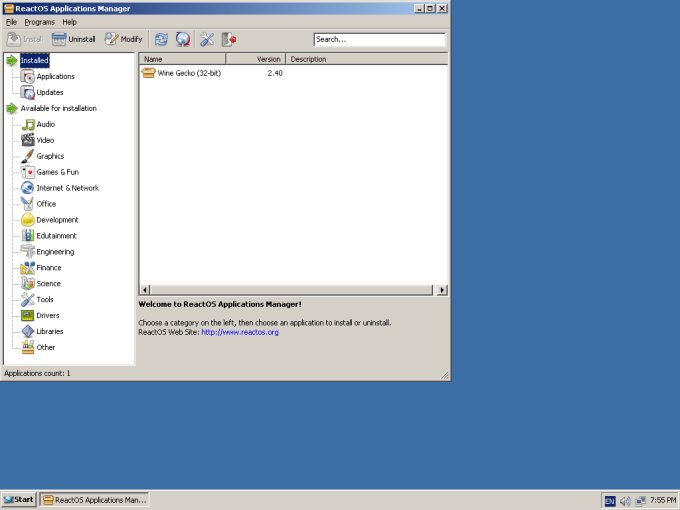Screen dimensions: 680x510
Task: Open the Programs menu
Action: [40, 22]
